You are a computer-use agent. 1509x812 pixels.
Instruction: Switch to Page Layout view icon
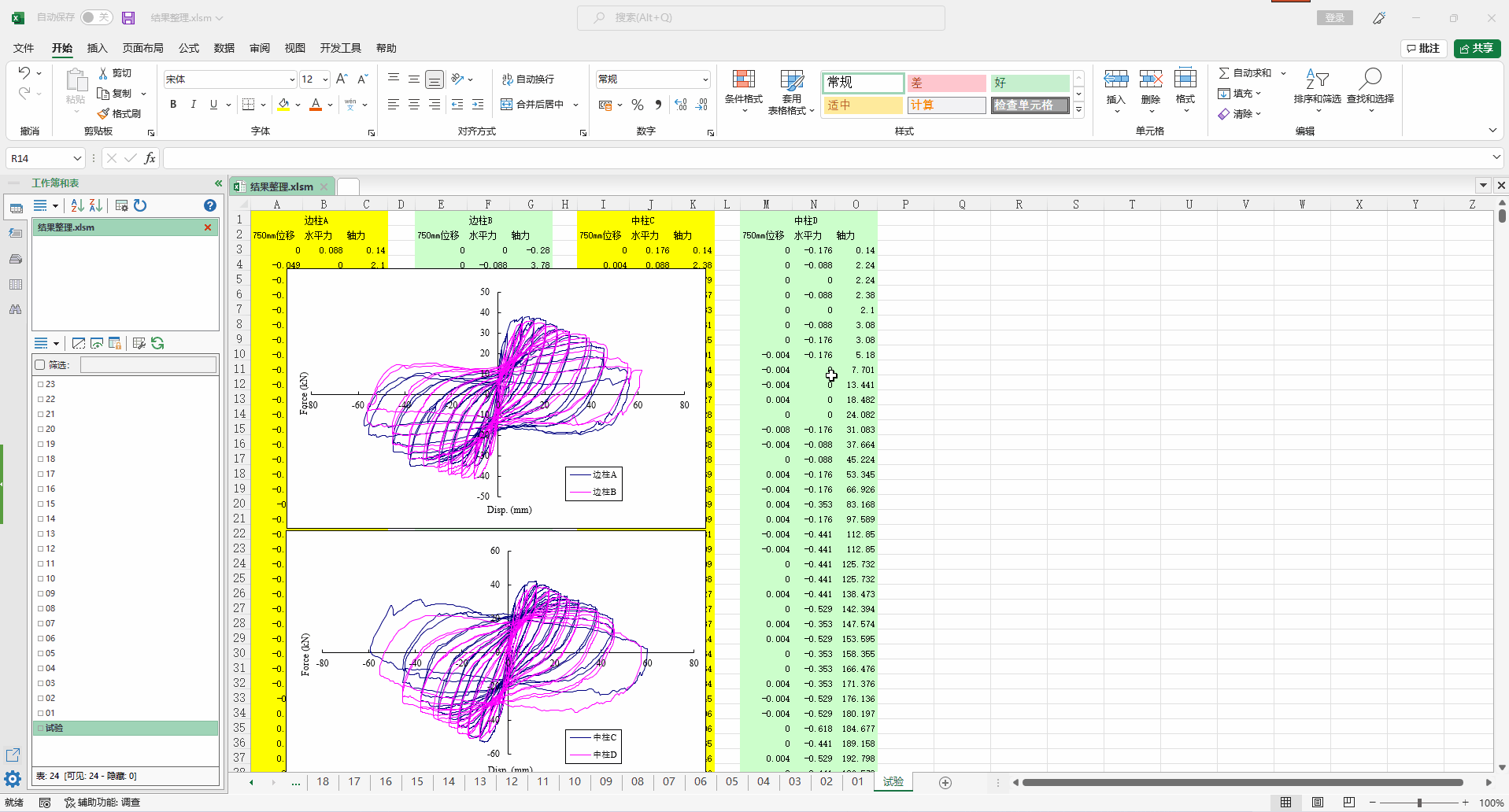pos(1317,803)
